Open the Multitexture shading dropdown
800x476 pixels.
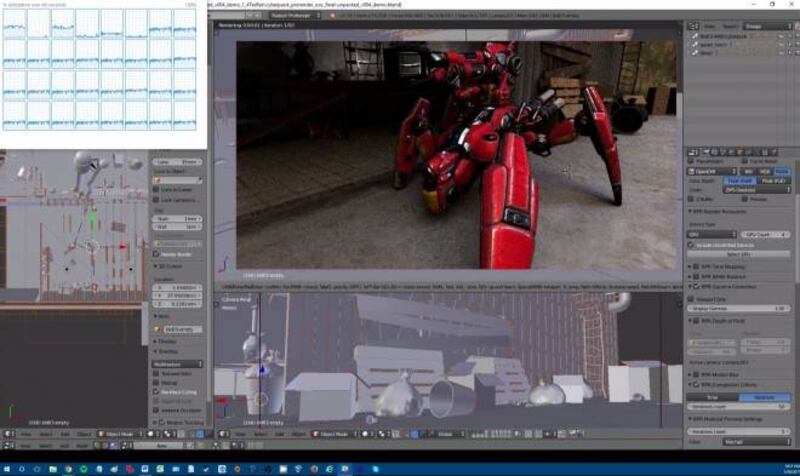[x=177, y=364]
